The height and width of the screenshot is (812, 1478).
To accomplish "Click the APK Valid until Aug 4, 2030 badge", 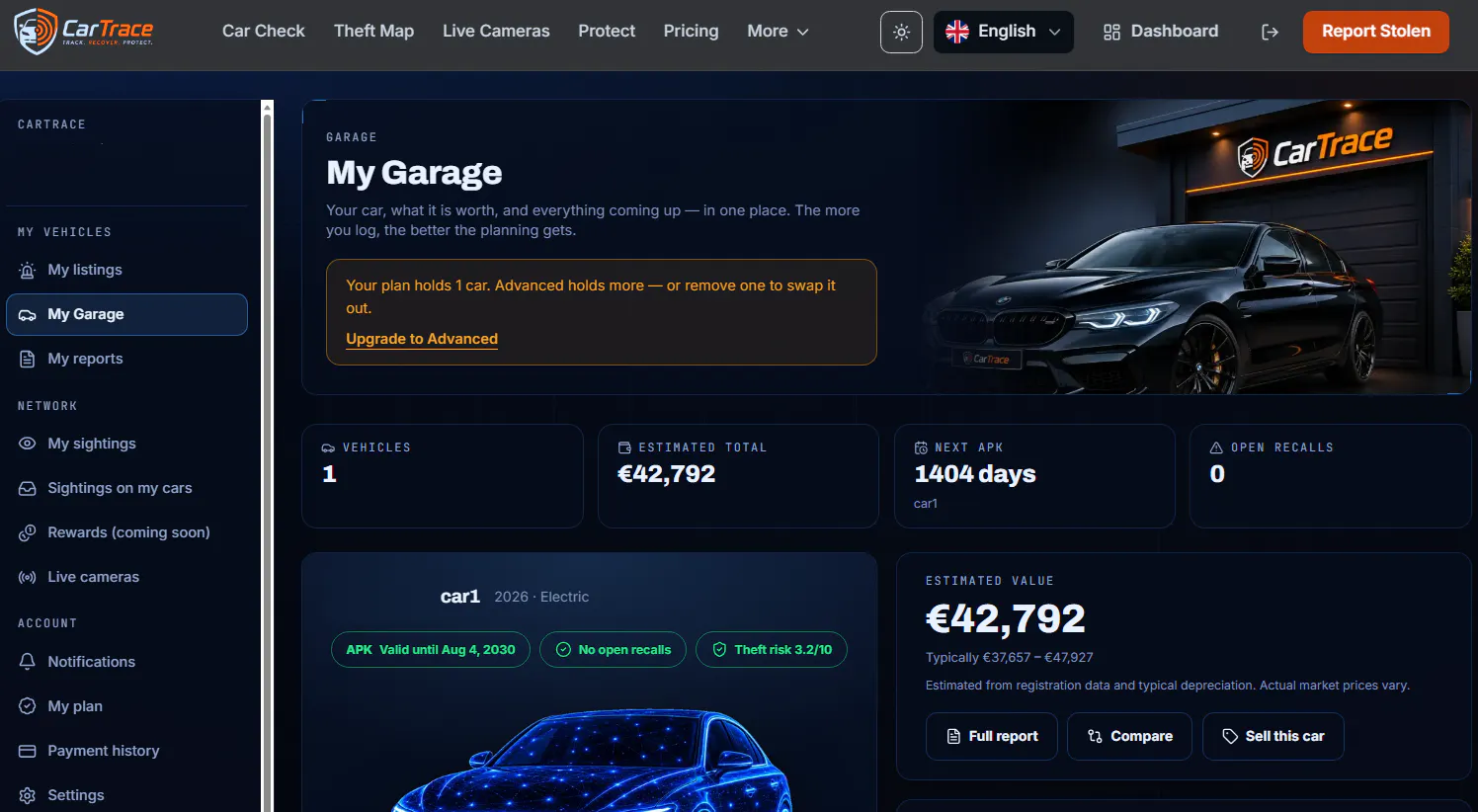I will click(431, 649).
